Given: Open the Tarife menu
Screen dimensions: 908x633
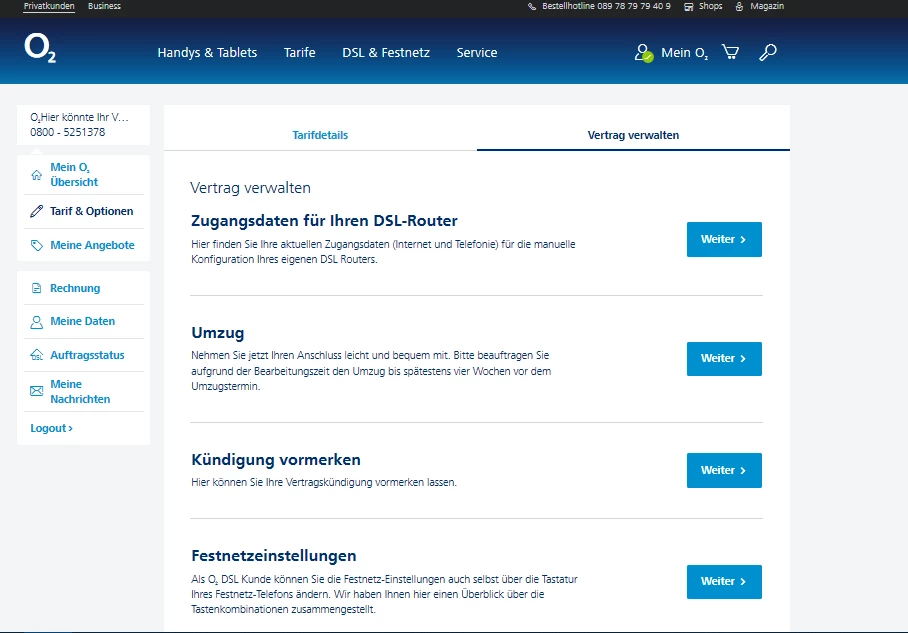Looking at the screenshot, I should coord(299,53).
